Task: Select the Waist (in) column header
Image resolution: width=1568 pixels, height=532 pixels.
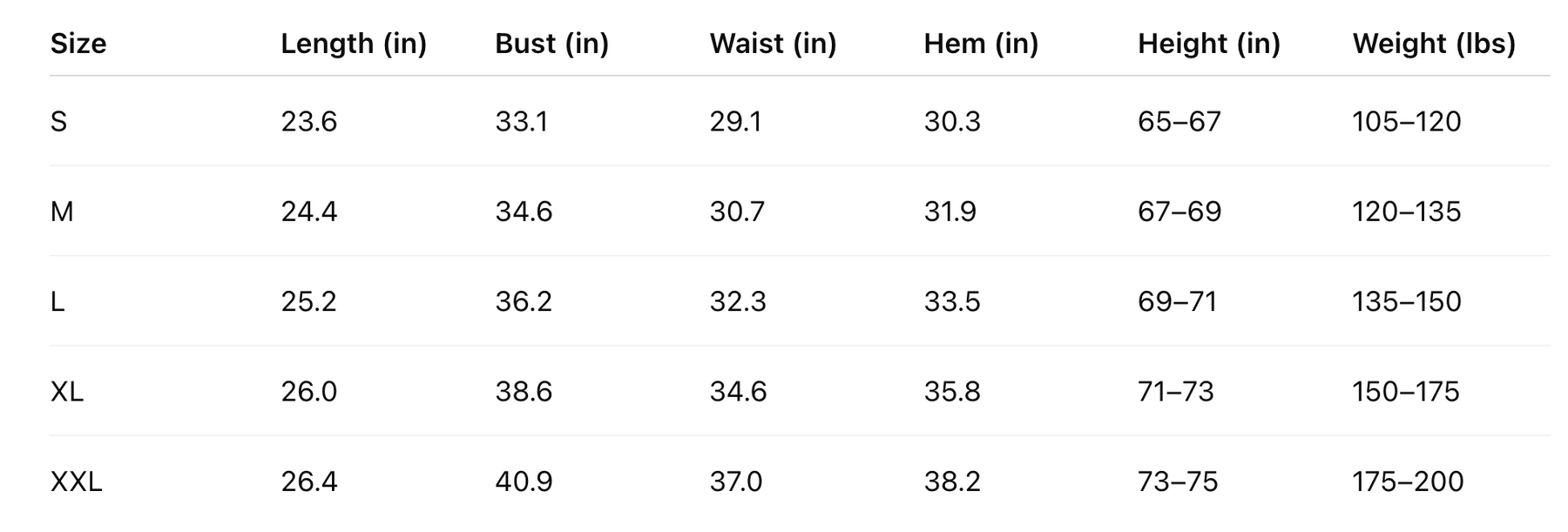Action: [x=773, y=44]
